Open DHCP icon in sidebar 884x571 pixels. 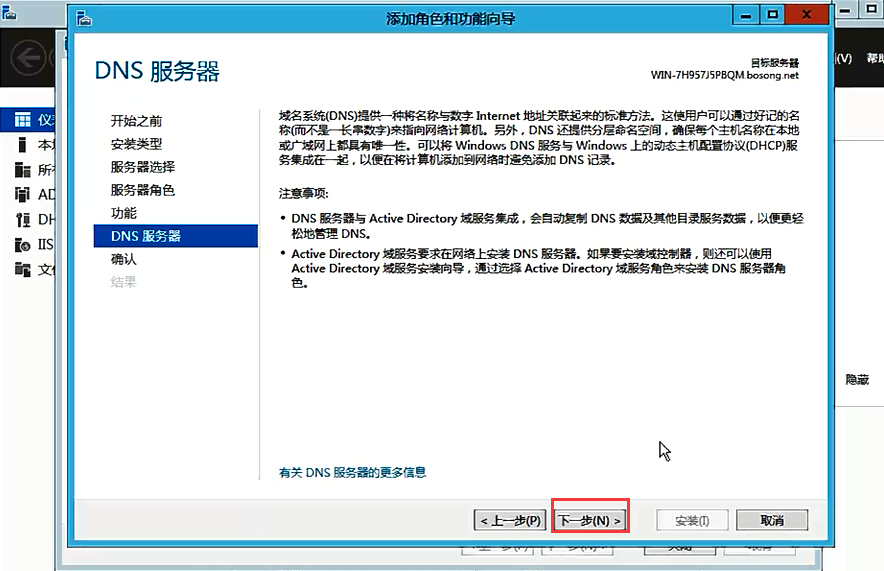click(23, 219)
